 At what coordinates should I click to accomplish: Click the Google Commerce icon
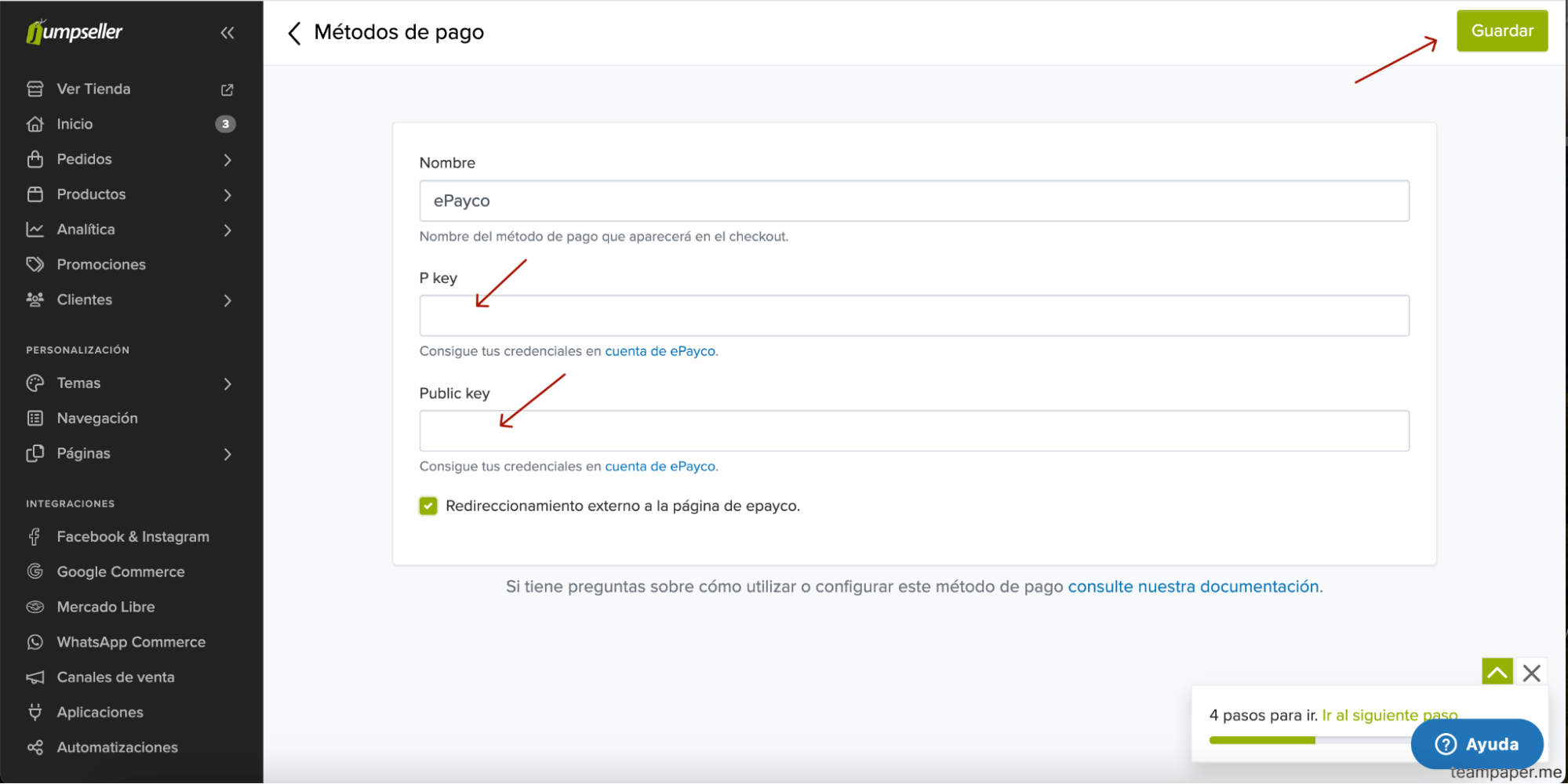pyautogui.click(x=35, y=572)
